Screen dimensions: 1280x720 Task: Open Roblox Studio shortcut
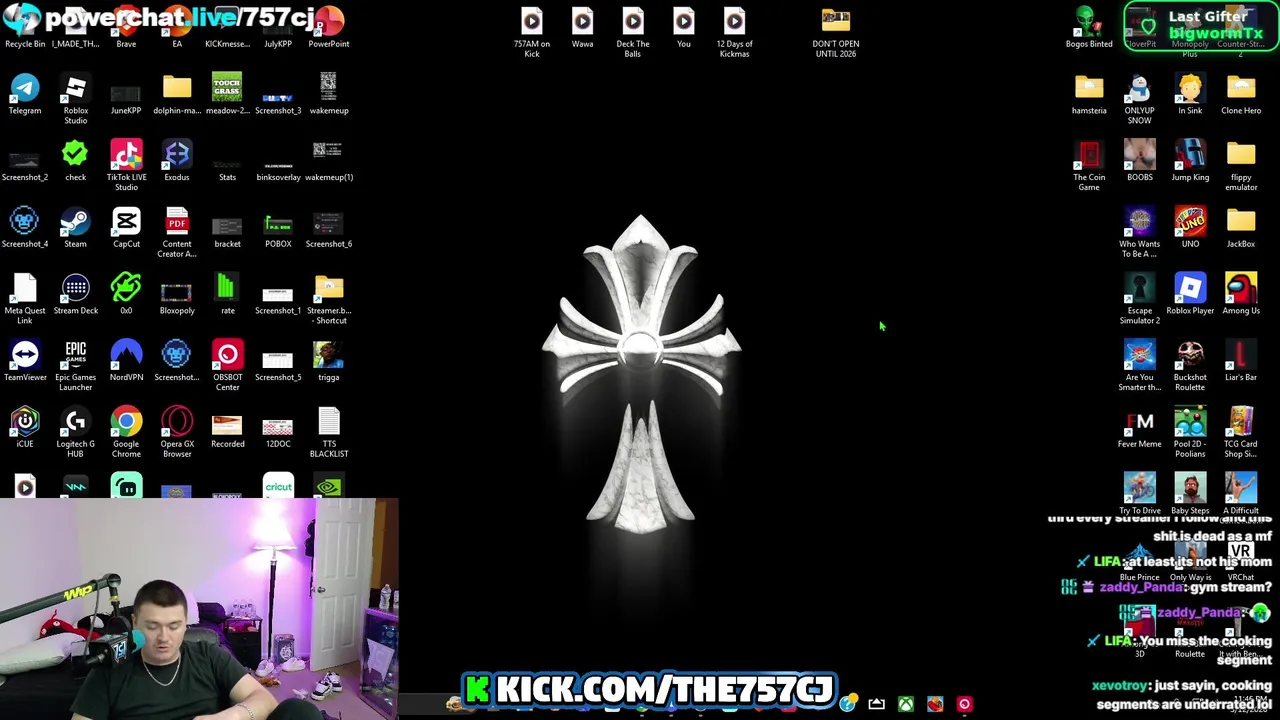[x=75, y=98]
